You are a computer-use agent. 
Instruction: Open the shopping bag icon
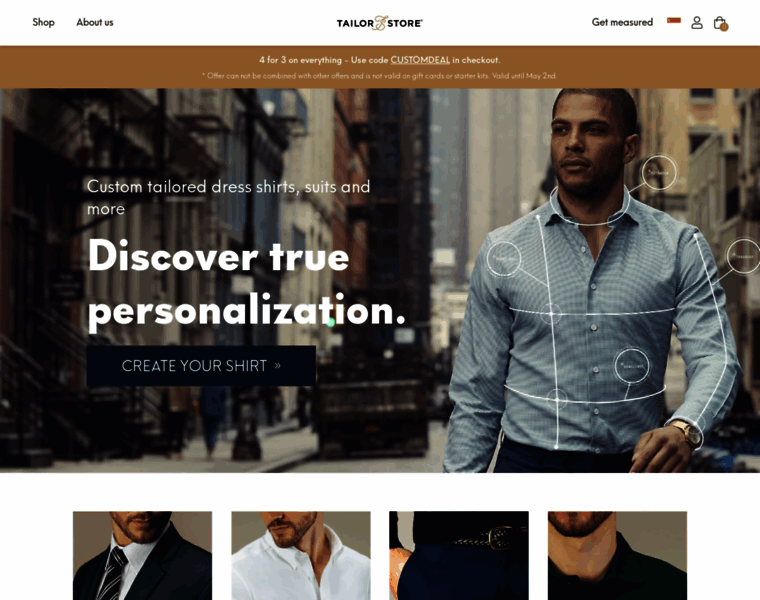(x=720, y=23)
